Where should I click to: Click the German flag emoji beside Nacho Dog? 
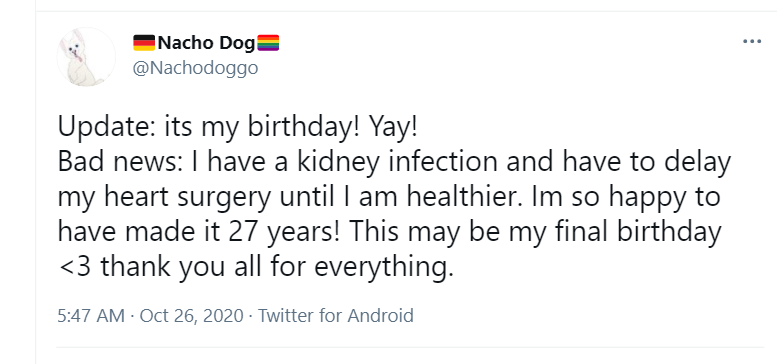point(144,43)
